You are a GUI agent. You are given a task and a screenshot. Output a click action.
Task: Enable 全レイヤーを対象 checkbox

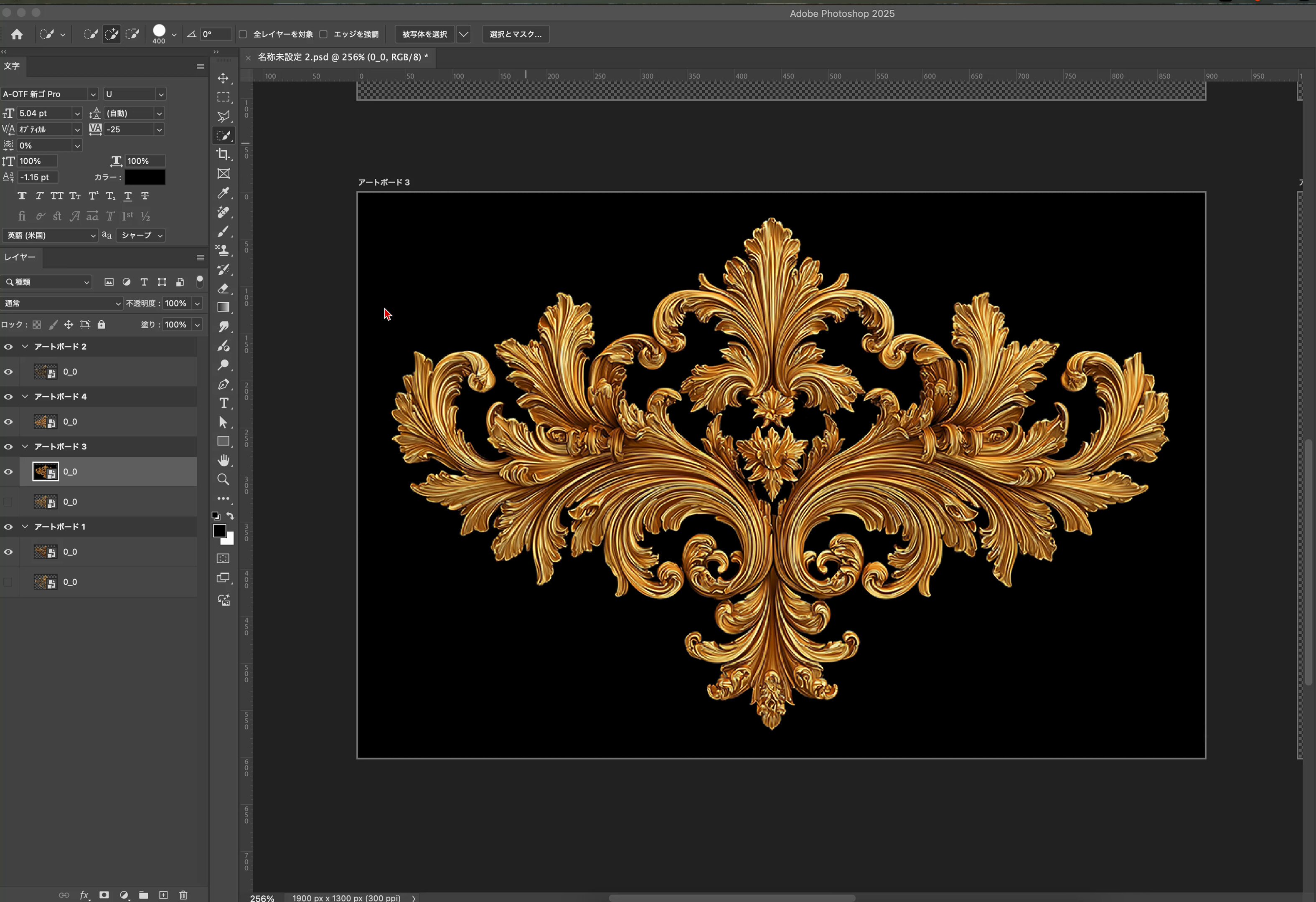tap(243, 34)
